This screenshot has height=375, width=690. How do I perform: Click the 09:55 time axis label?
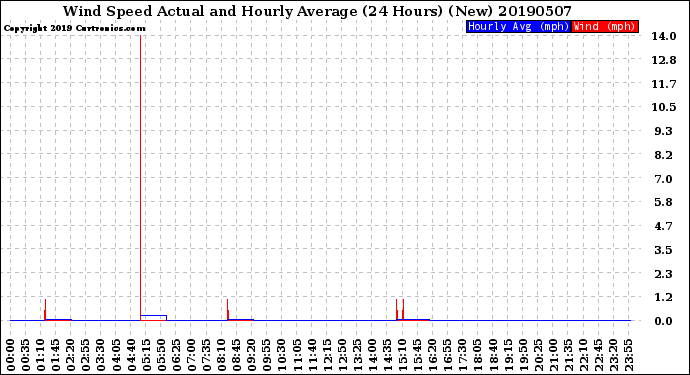[267, 355]
